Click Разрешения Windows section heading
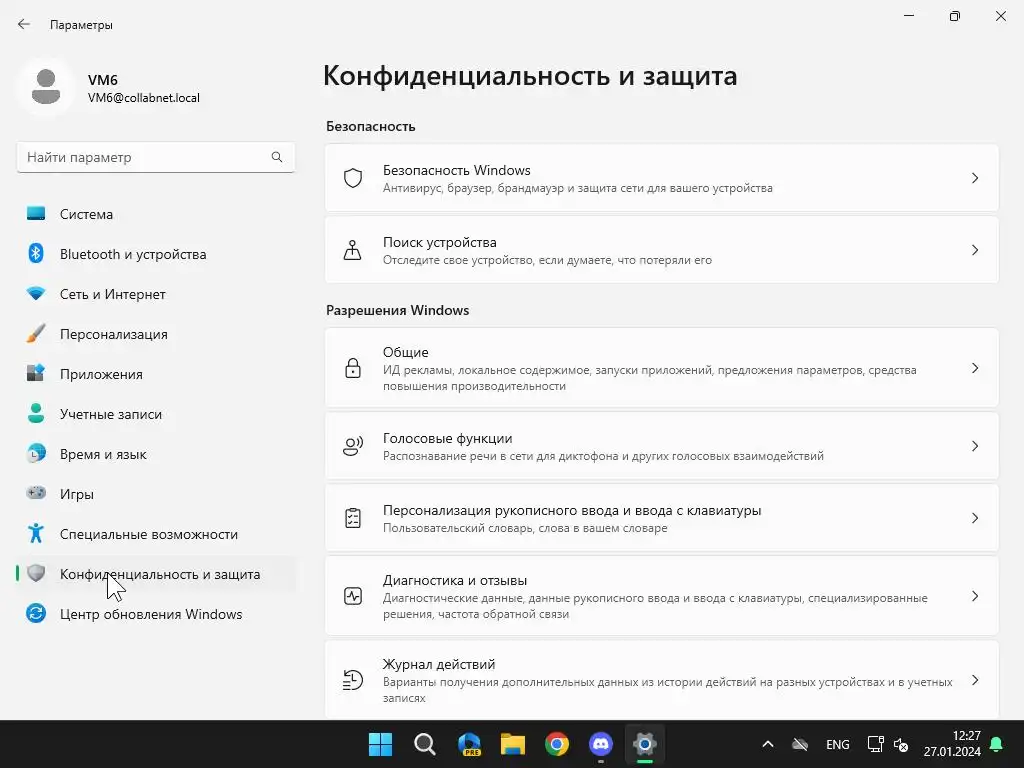This screenshot has height=768, width=1024. 398,310
